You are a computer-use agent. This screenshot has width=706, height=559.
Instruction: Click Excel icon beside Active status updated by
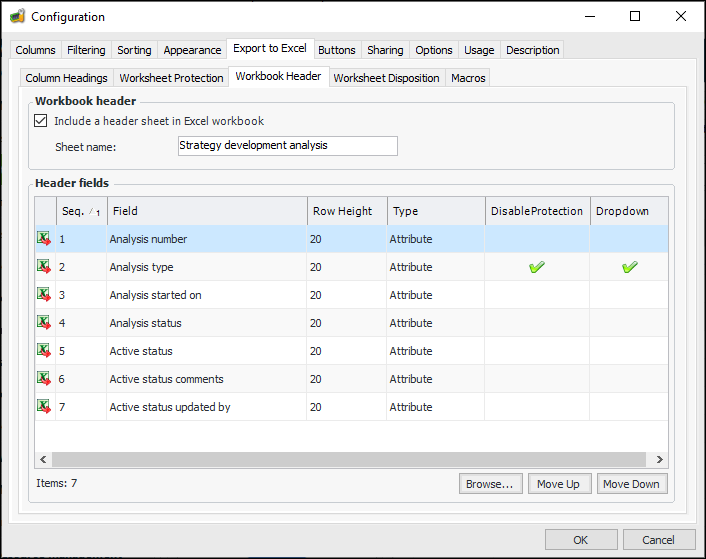[x=44, y=407]
